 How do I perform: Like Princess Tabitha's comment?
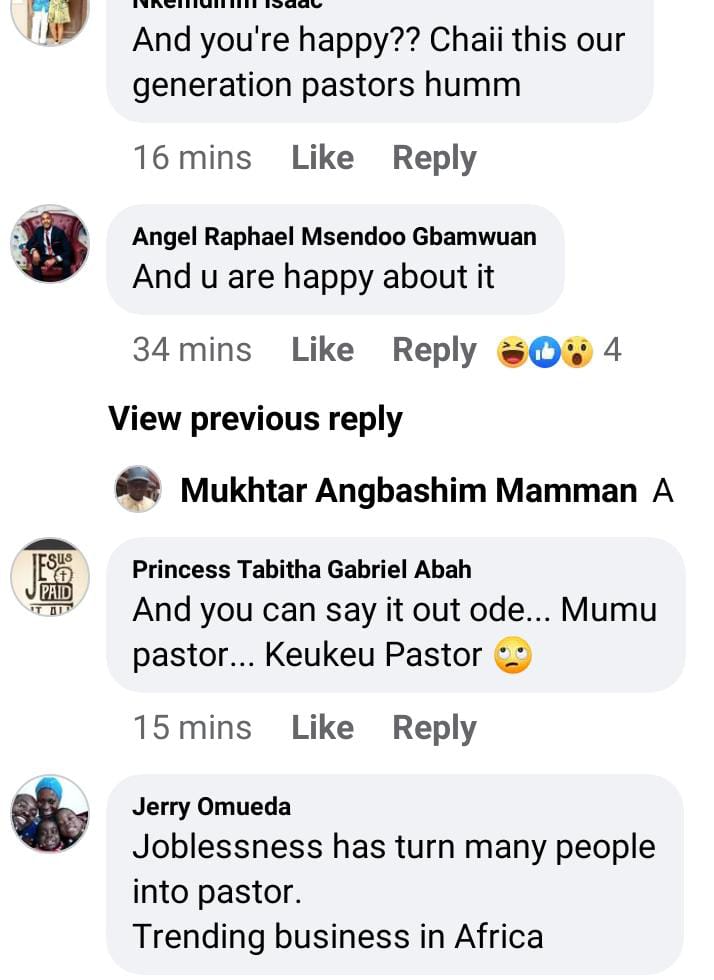click(322, 728)
